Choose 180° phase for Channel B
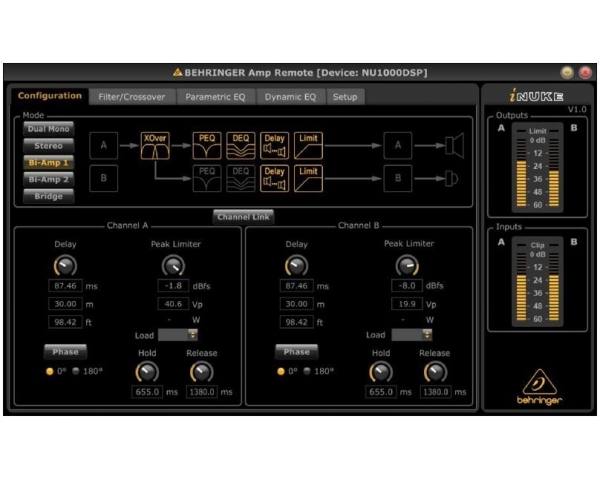600x480 pixels. pos(307,371)
